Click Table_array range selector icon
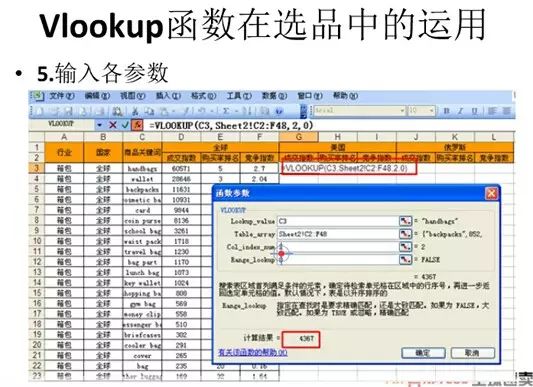This screenshot has height=387, width=533. 405,234
